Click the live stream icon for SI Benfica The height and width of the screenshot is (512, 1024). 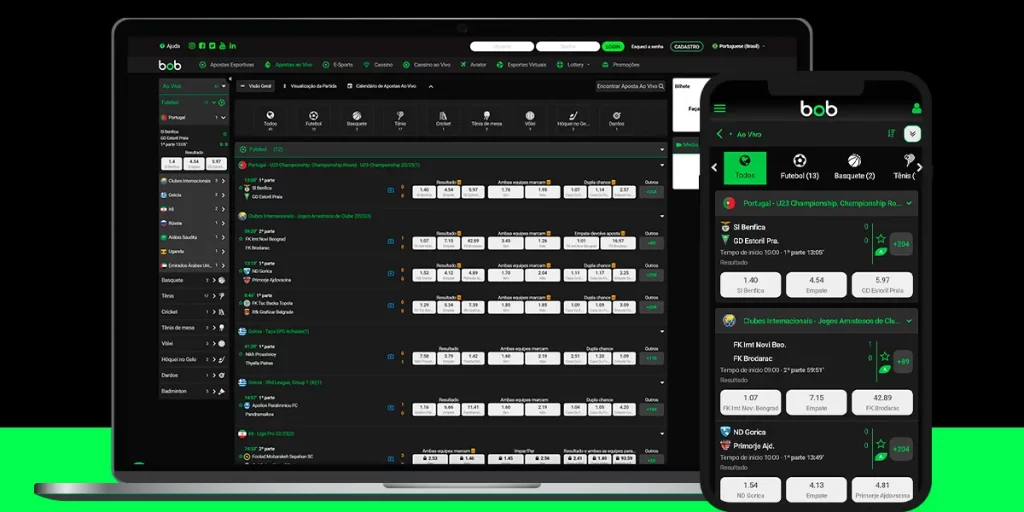[391, 191]
